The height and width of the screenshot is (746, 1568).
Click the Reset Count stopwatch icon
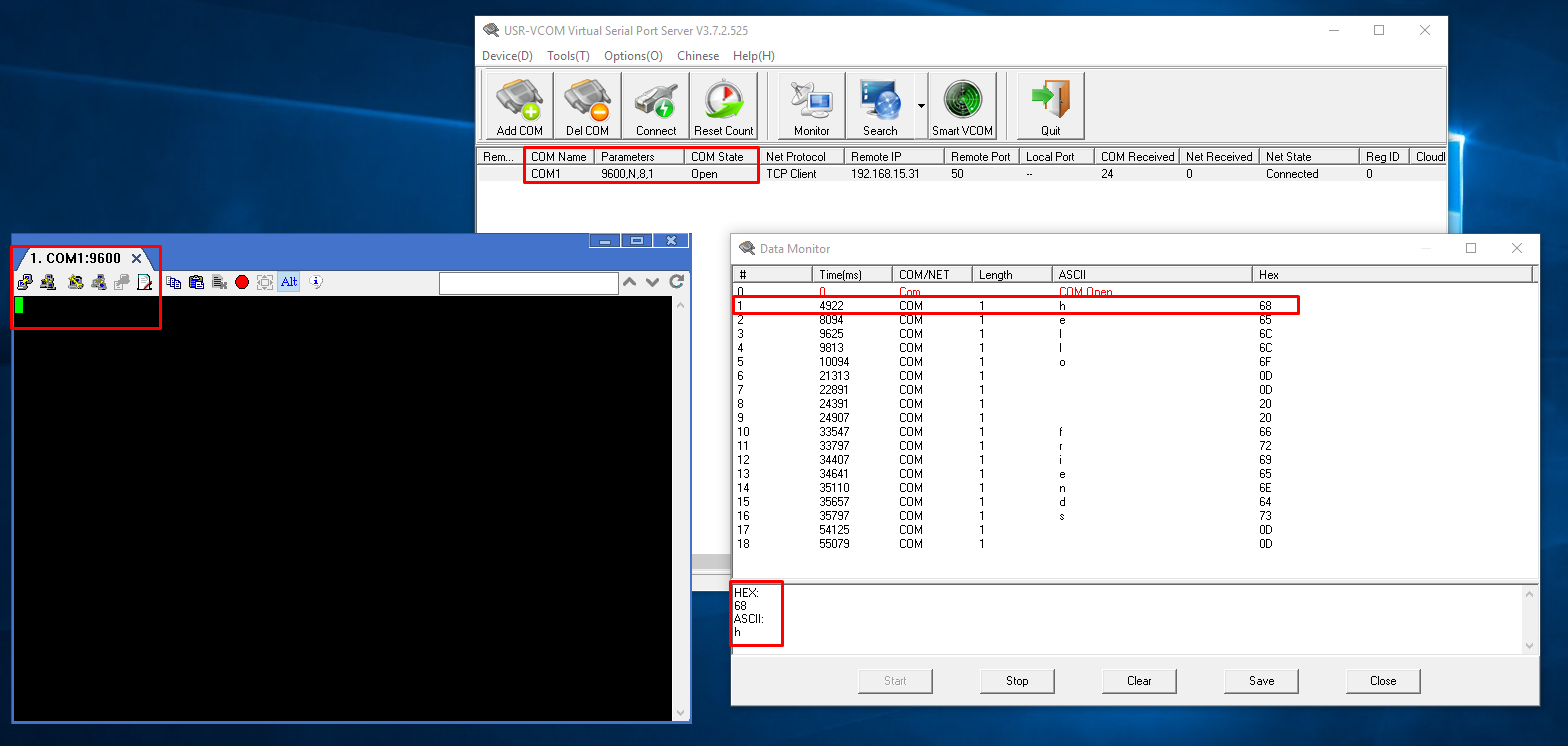coord(723,105)
